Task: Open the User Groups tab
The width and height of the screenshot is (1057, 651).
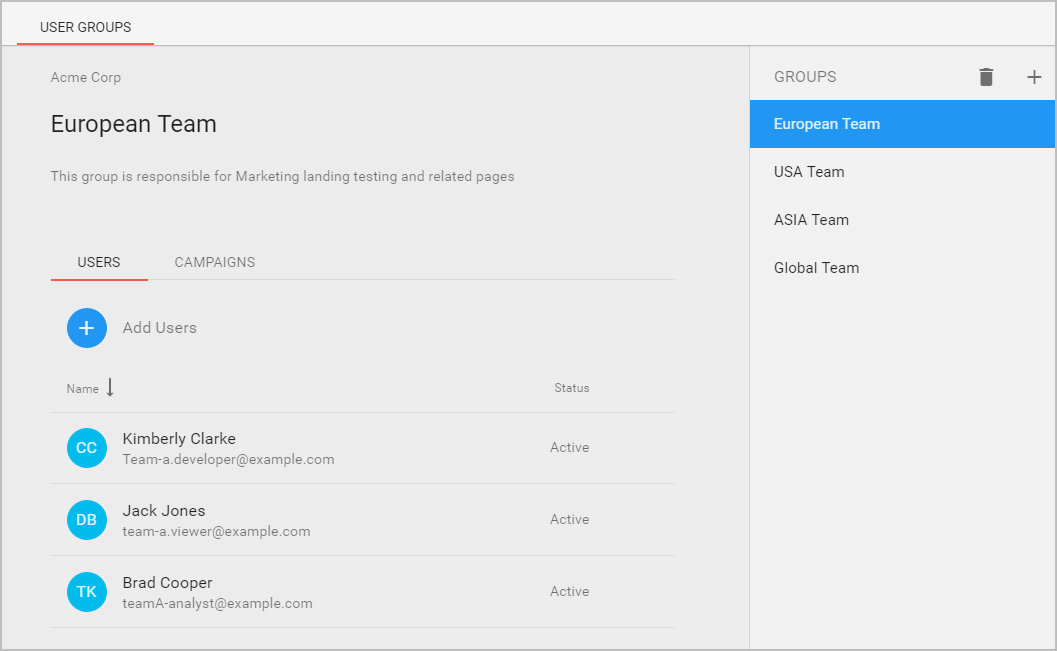Action: tap(85, 27)
